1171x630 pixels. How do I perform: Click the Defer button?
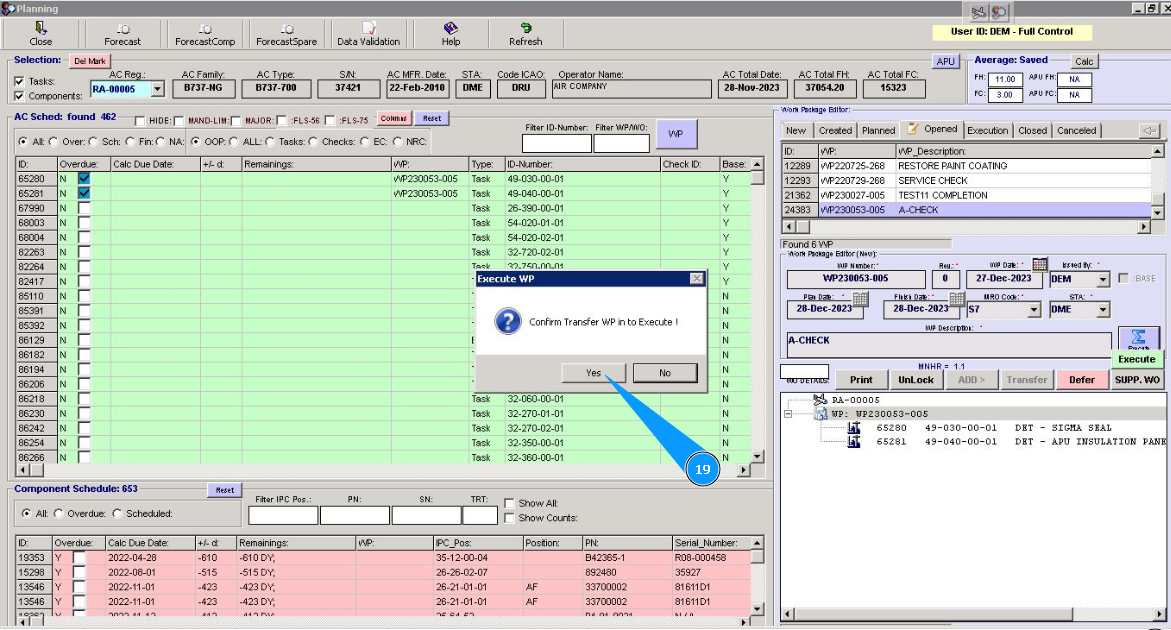[1081, 380]
